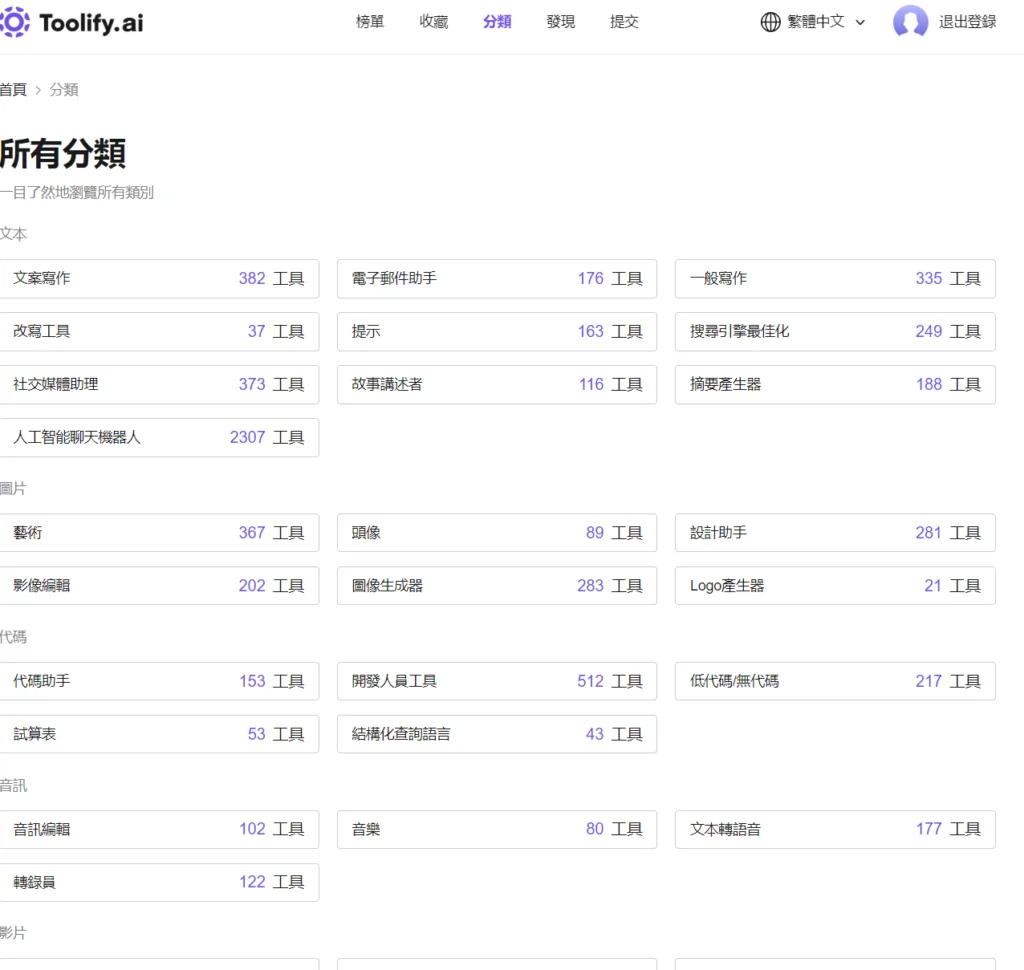Screen dimensions: 1024x970
Task: Click the 音訊 section label
Action: [x=13, y=785]
